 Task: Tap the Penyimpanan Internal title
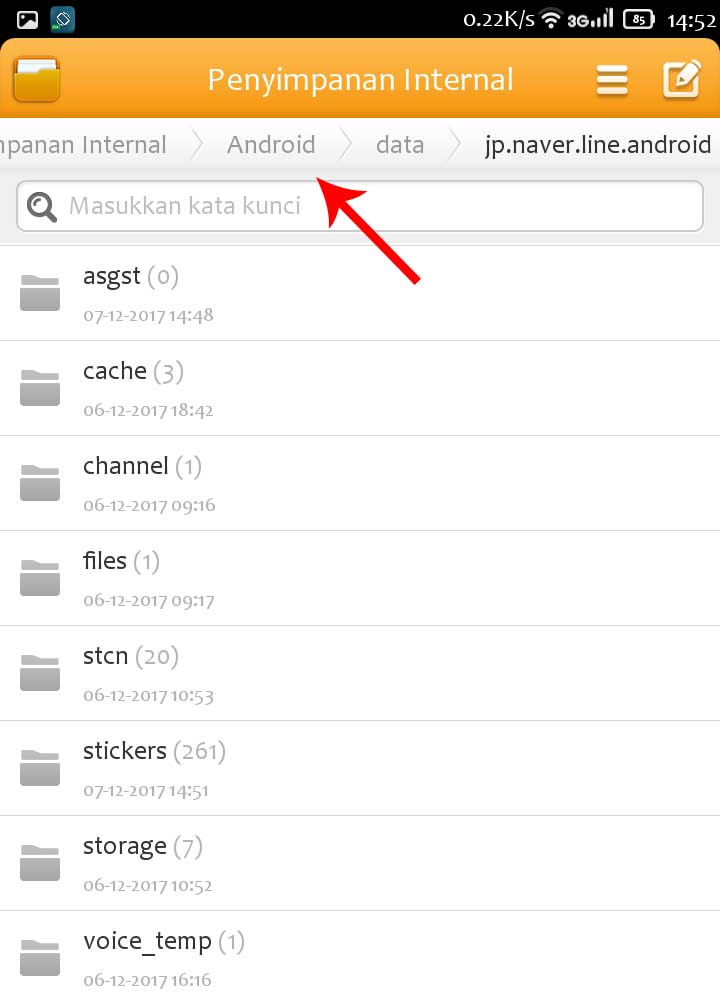tap(360, 80)
